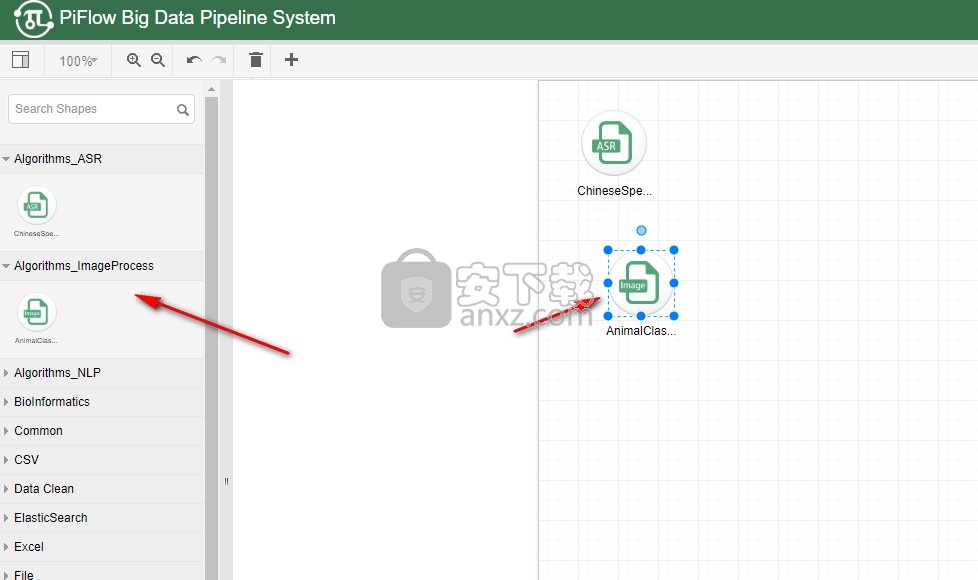
Task: Expand the CSV category
Action: (102, 460)
